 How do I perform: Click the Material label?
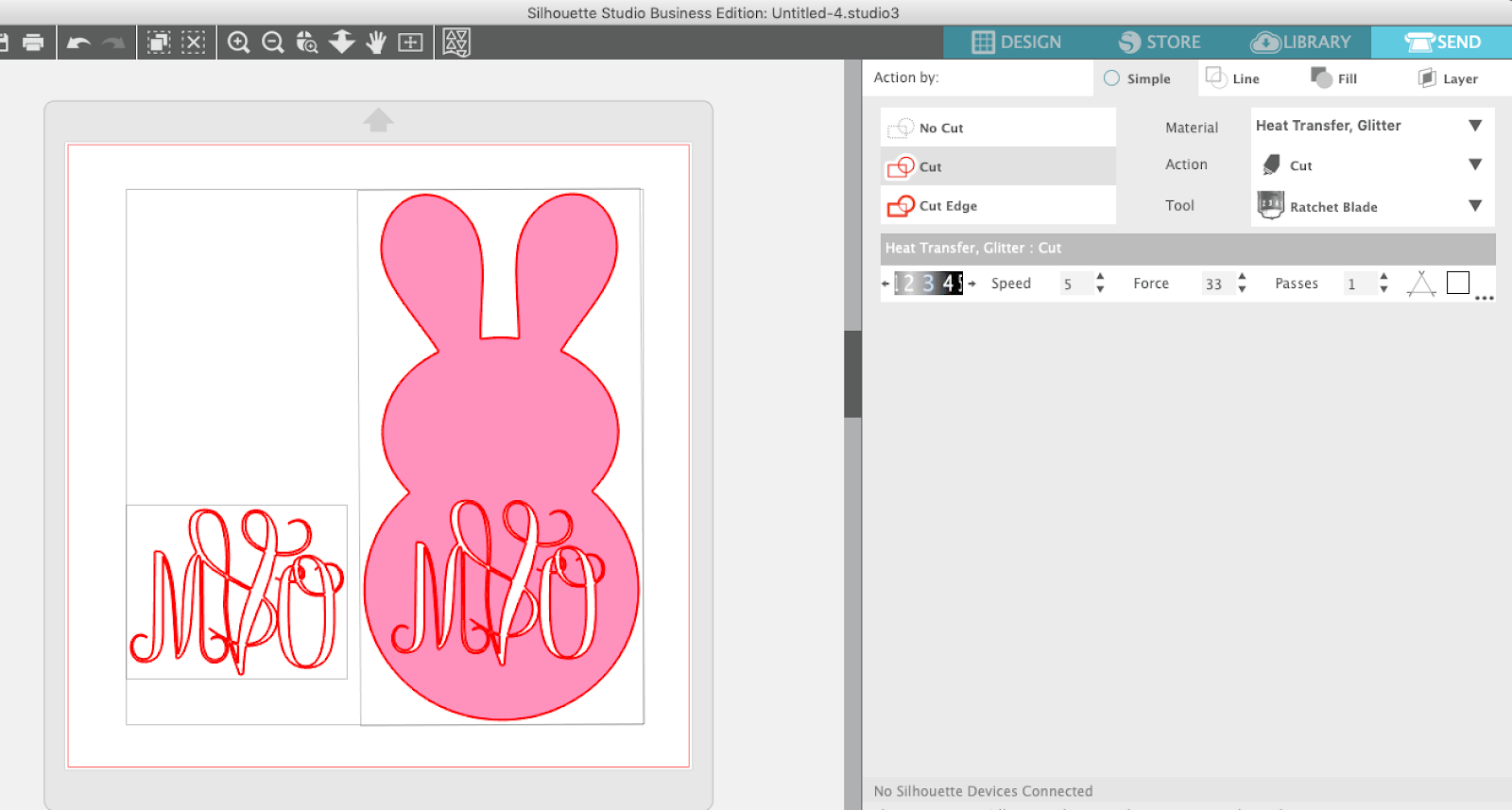click(1192, 128)
